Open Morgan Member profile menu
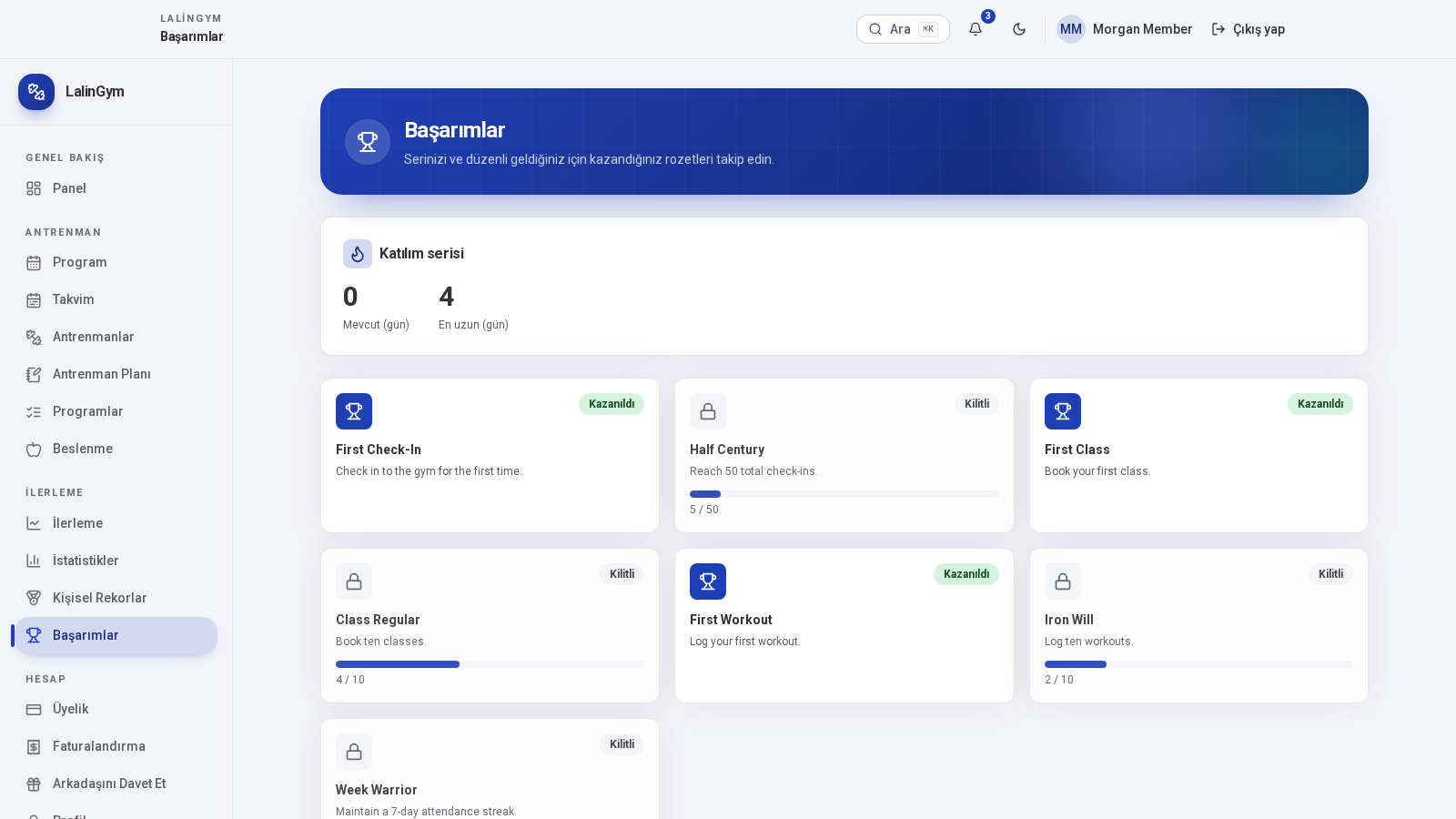 tap(1125, 29)
